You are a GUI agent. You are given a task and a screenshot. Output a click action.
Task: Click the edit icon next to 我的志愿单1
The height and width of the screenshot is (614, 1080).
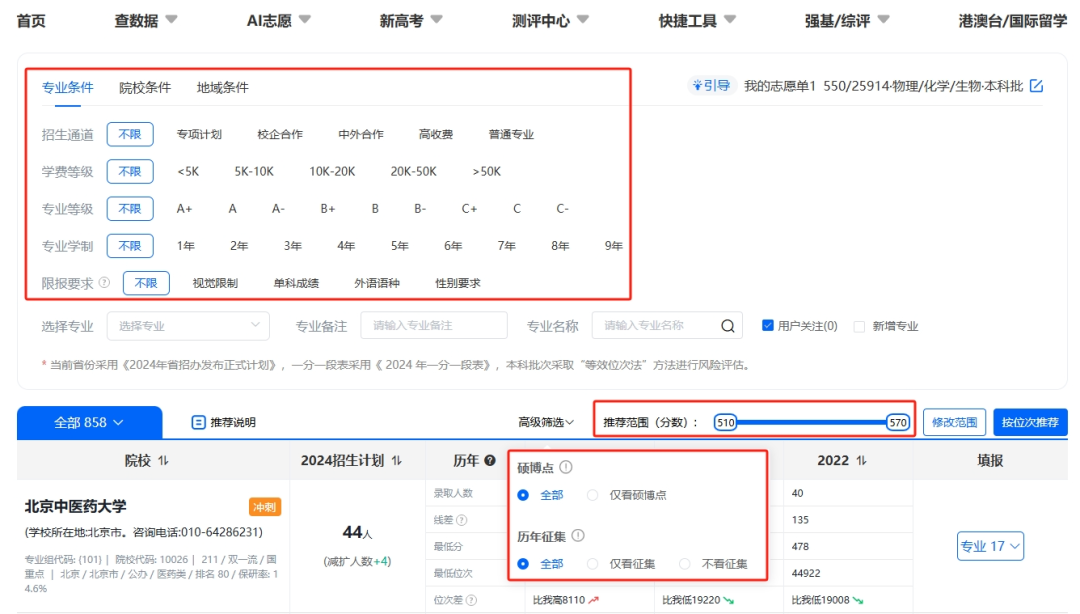(1036, 85)
